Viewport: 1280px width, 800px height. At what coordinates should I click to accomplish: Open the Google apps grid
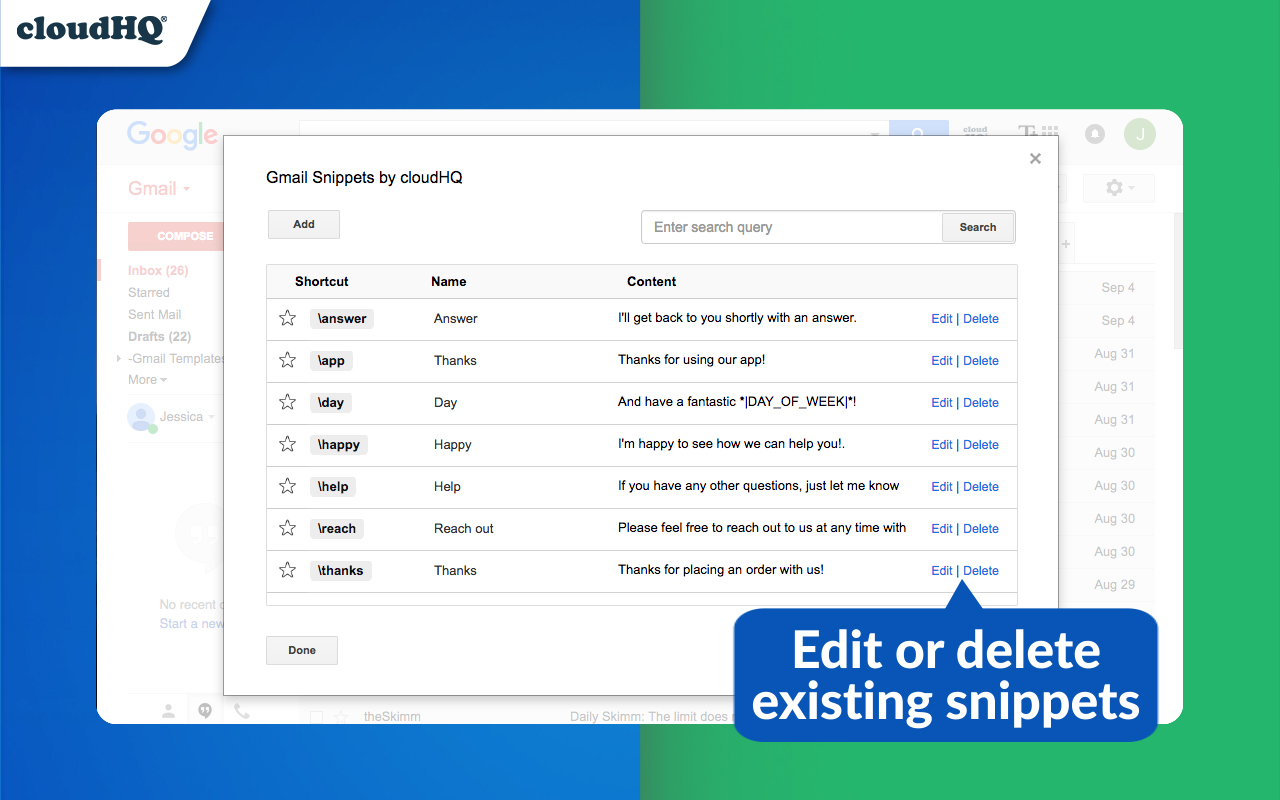pyautogui.click(x=1051, y=129)
